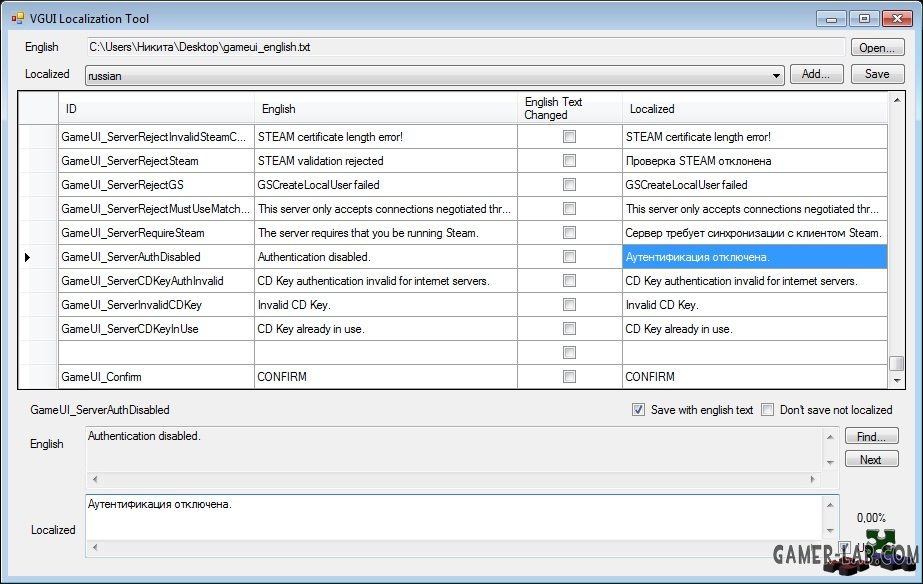Click the VGUI Localization Tool title bar icon
The image size is (923, 584).
18,18
